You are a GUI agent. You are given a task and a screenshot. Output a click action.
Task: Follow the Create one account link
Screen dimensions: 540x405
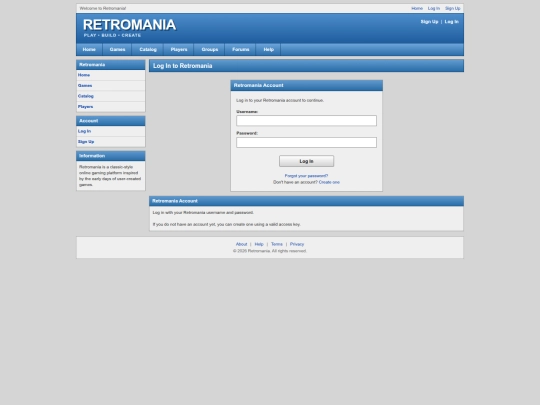[x=329, y=182]
